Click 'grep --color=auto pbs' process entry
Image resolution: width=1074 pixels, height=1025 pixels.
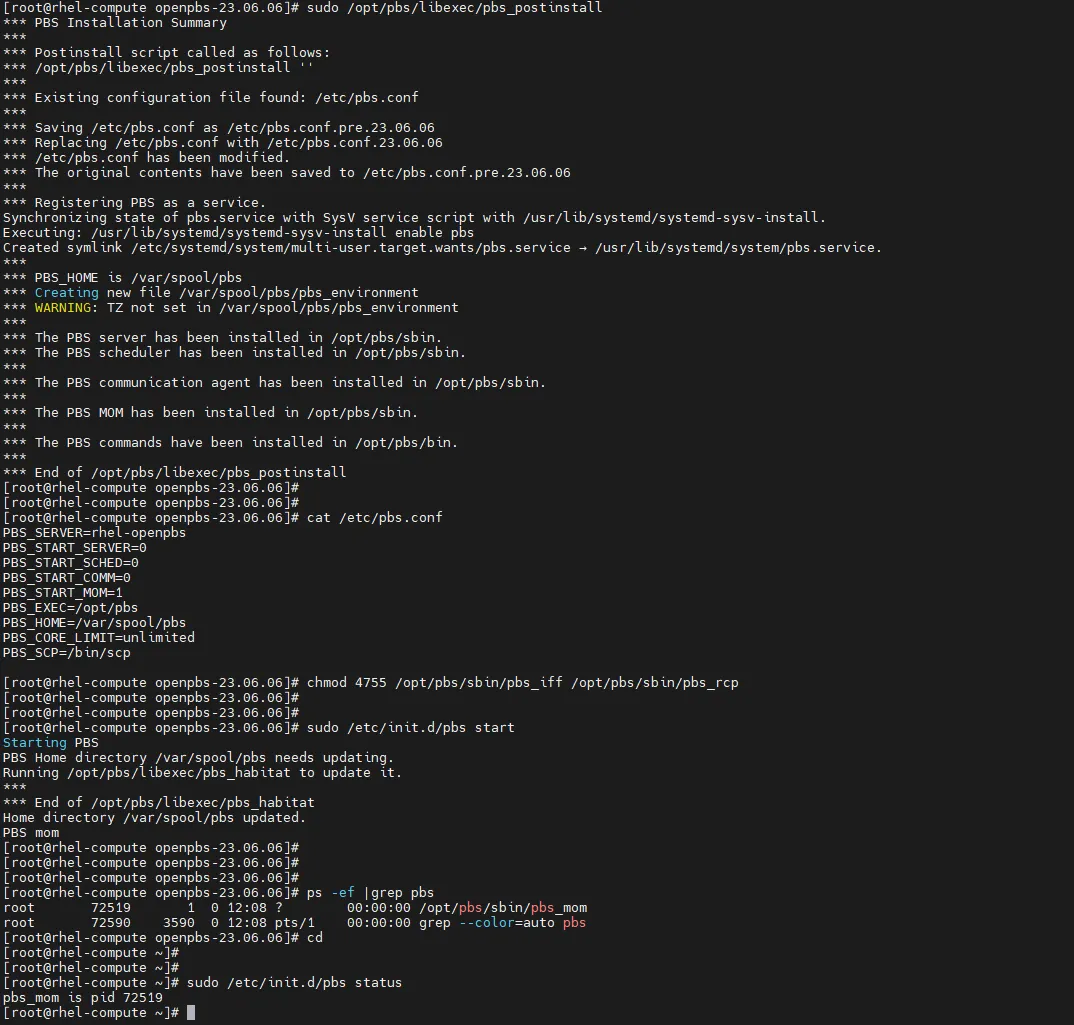(502, 923)
